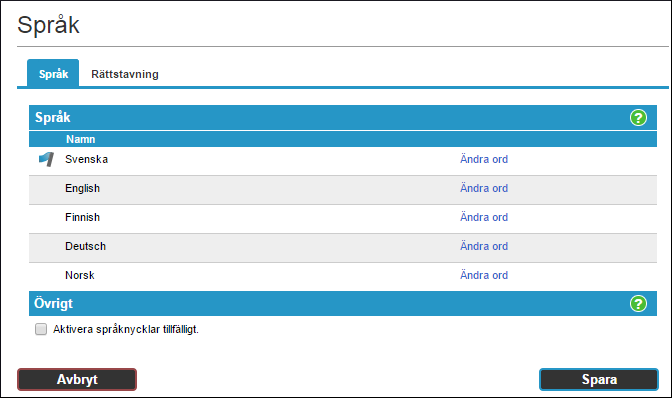This screenshot has width=672, height=398.
Task: Select the English language row
Action: coord(343,190)
